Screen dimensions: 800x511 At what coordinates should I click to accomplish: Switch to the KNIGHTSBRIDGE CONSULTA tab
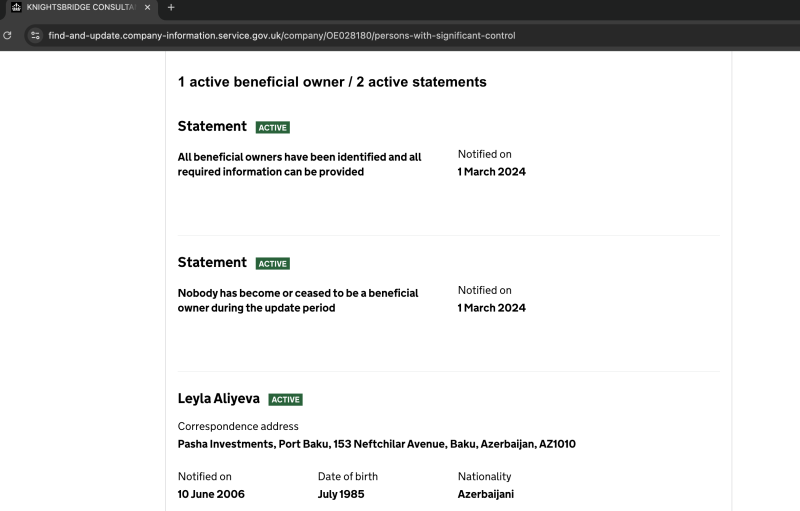(x=81, y=7)
